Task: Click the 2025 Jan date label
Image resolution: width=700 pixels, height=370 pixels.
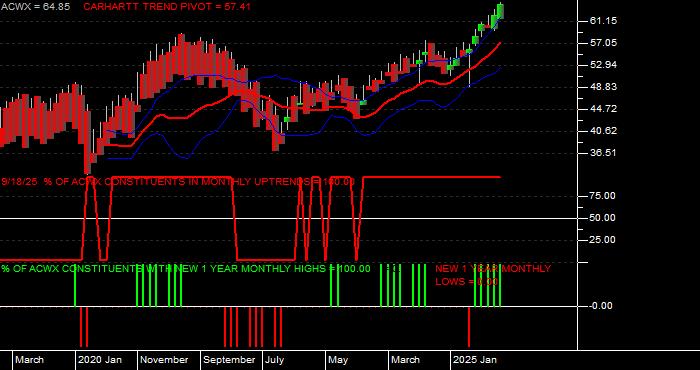Action: (x=475, y=360)
